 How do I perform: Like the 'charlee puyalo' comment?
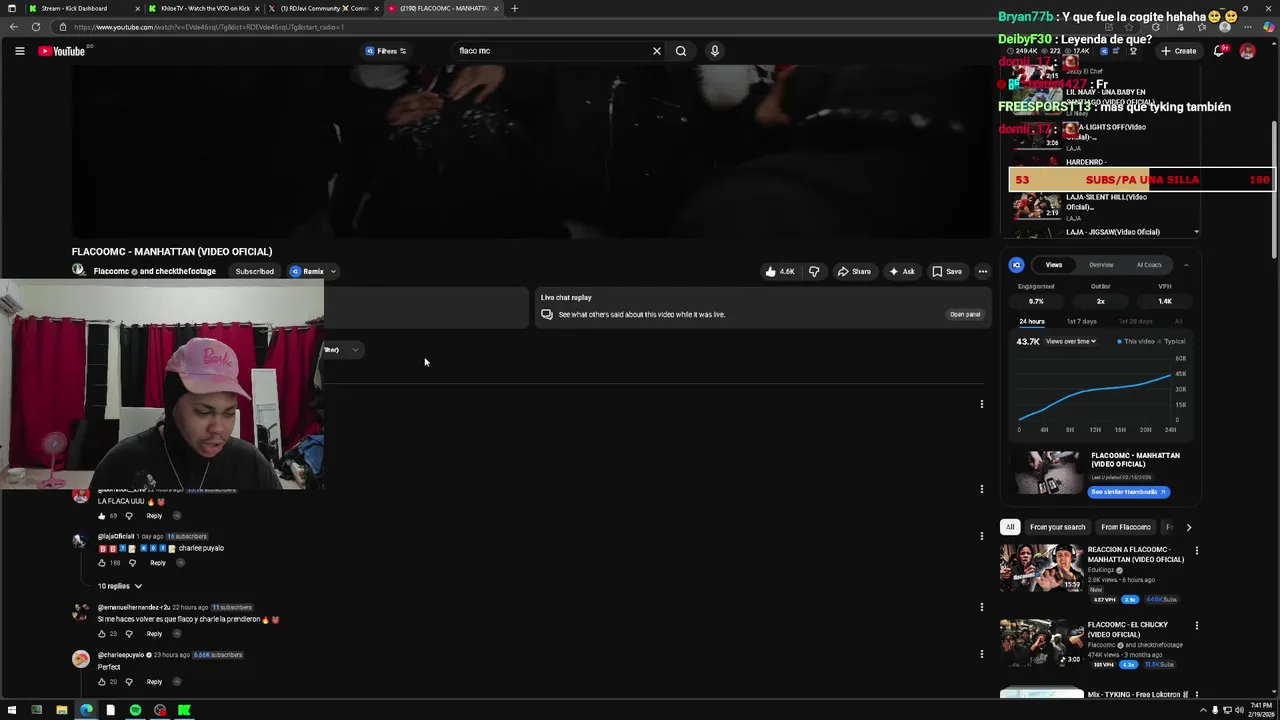click(101, 563)
